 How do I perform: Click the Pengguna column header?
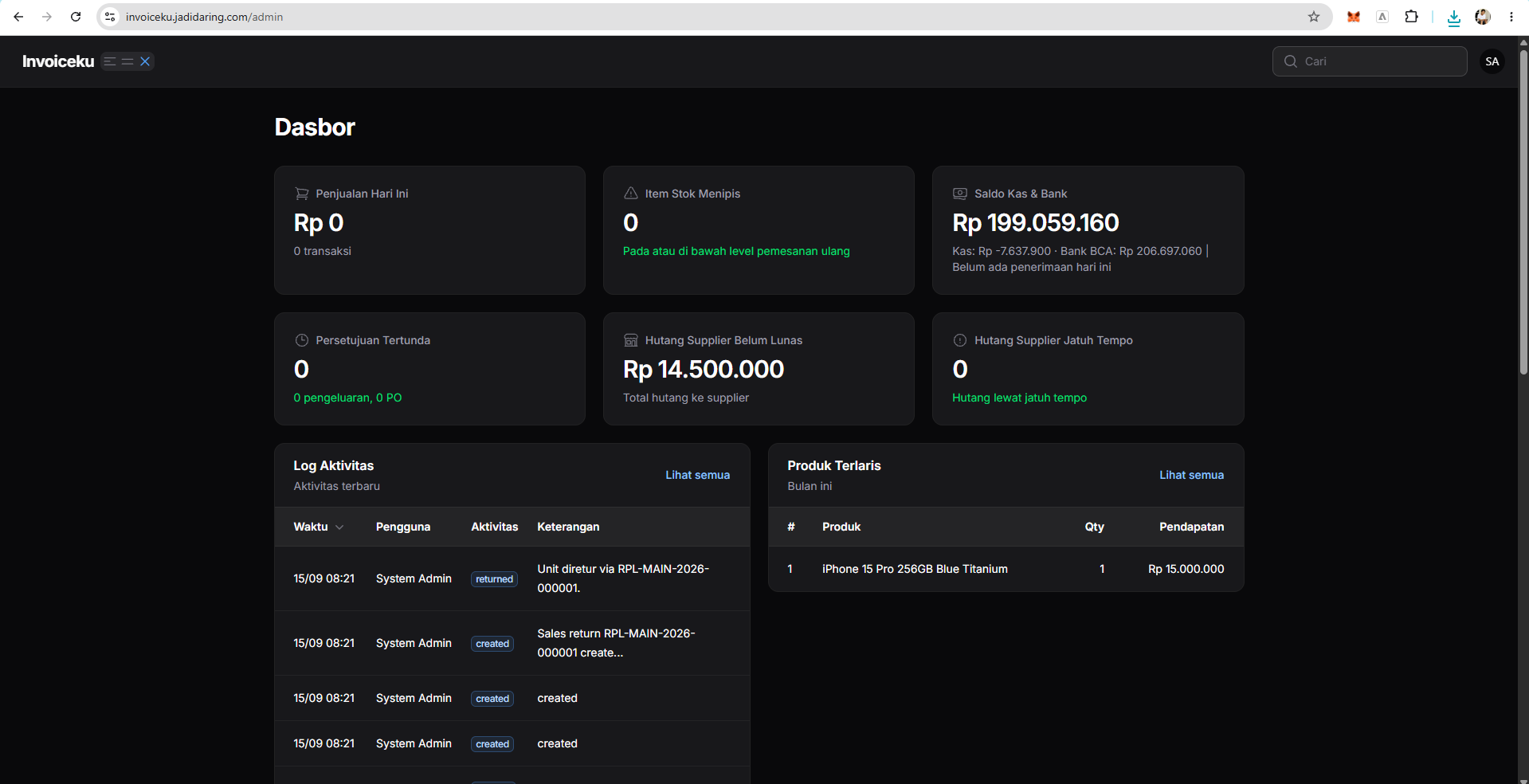click(403, 527)
